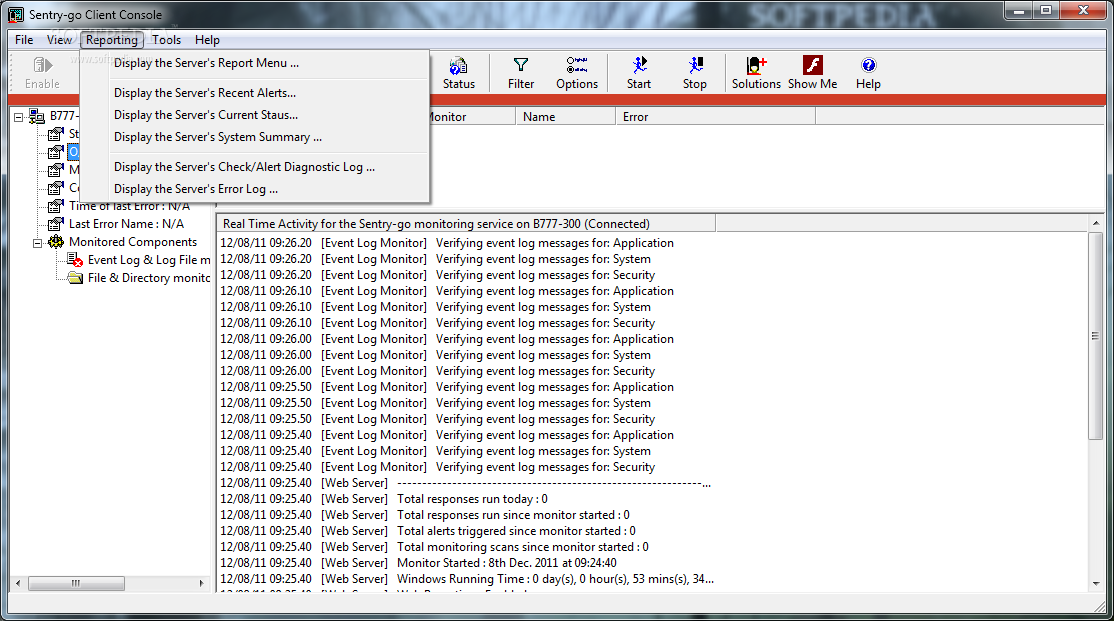Choose Display the Server's Error Log
Viewport: 1114px width, 621px height.
(254, 189)
